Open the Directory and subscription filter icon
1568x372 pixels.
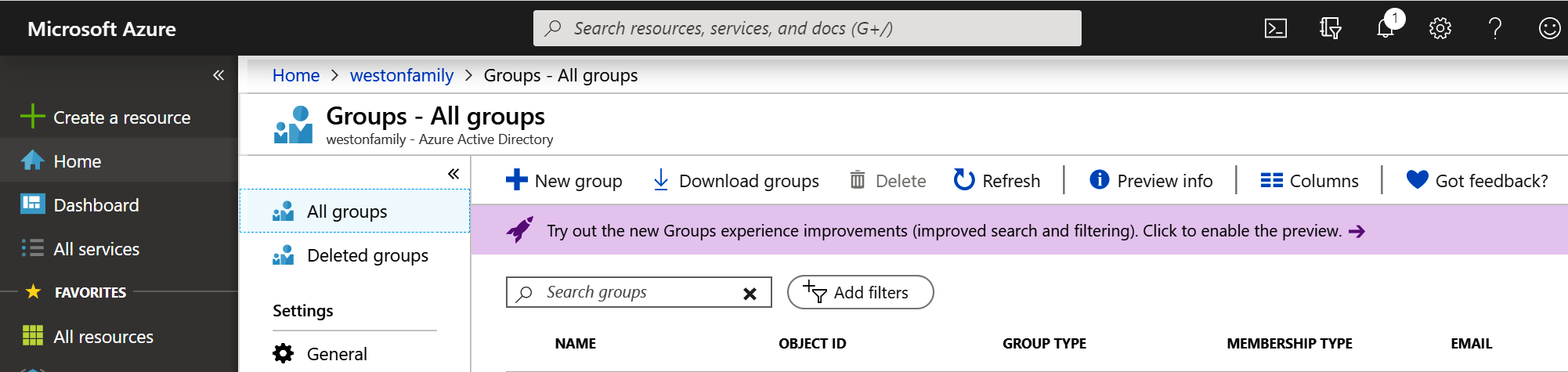pos(1331,29)
